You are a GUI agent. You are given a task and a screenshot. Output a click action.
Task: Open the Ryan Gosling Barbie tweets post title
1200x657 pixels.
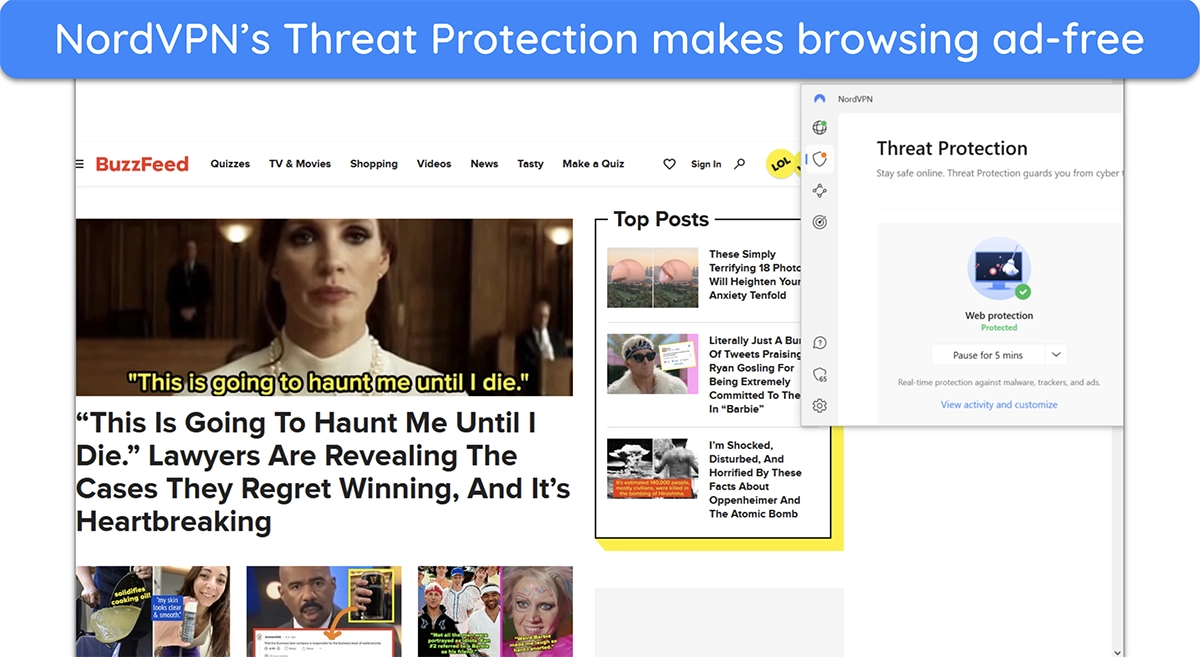click(x=755, y=375)
